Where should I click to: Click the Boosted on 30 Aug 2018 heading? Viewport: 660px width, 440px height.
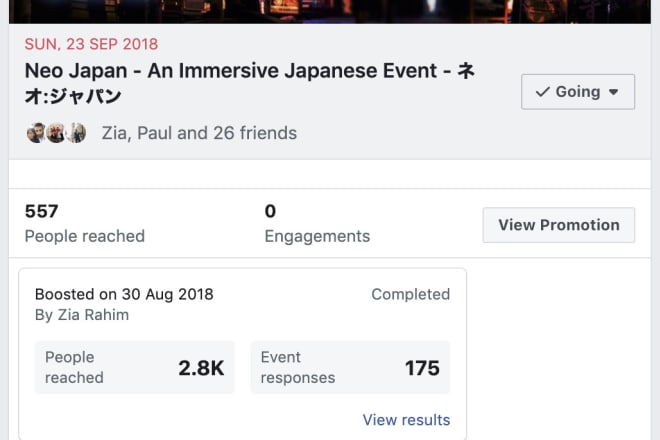coord(124,294)
